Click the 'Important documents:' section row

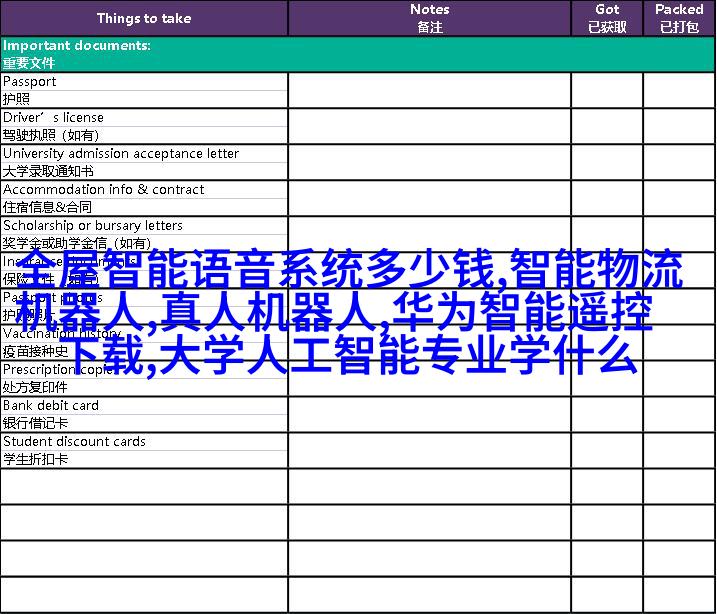click(358, 54)
